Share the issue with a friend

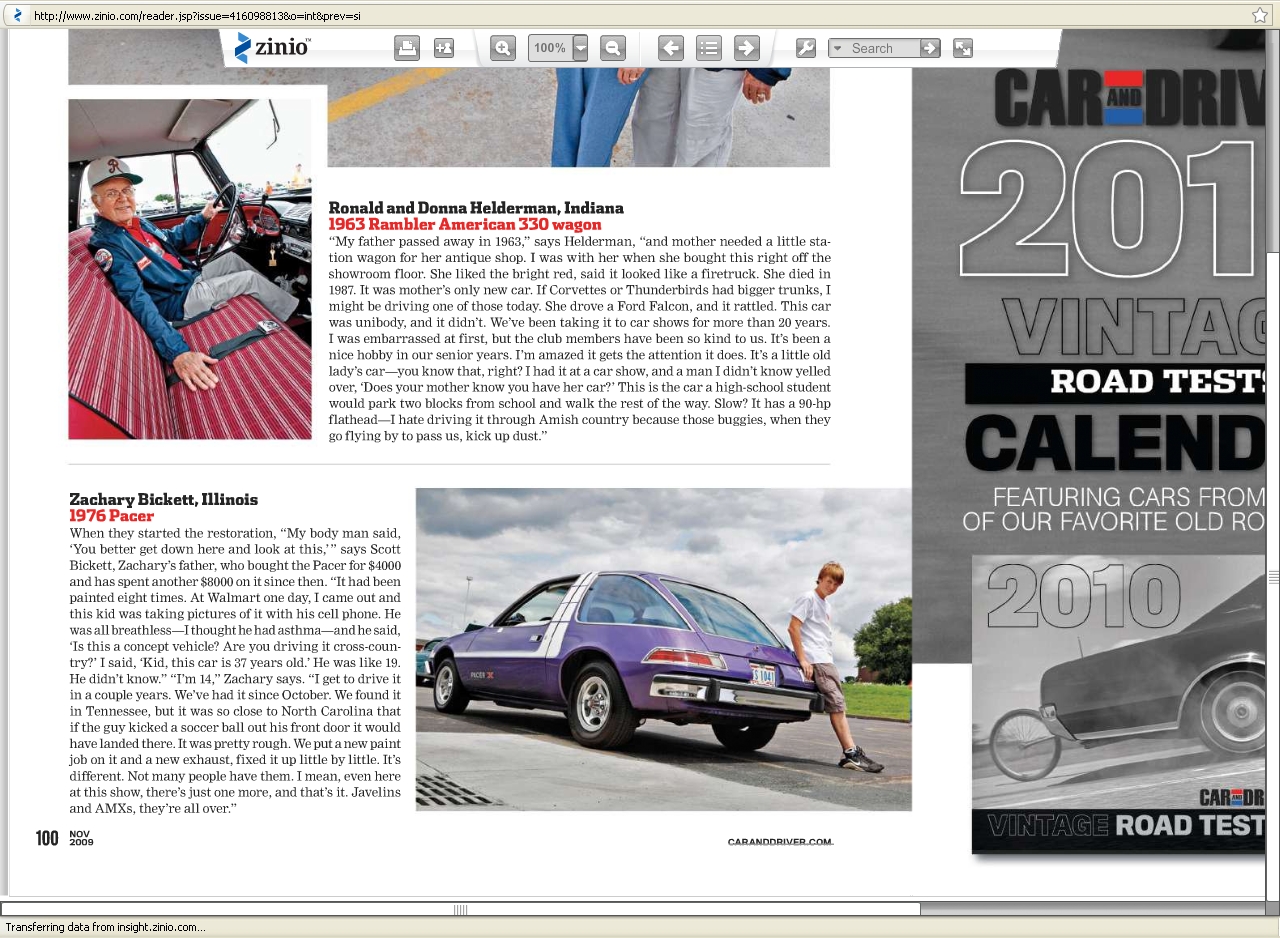[x=444, y=48]
